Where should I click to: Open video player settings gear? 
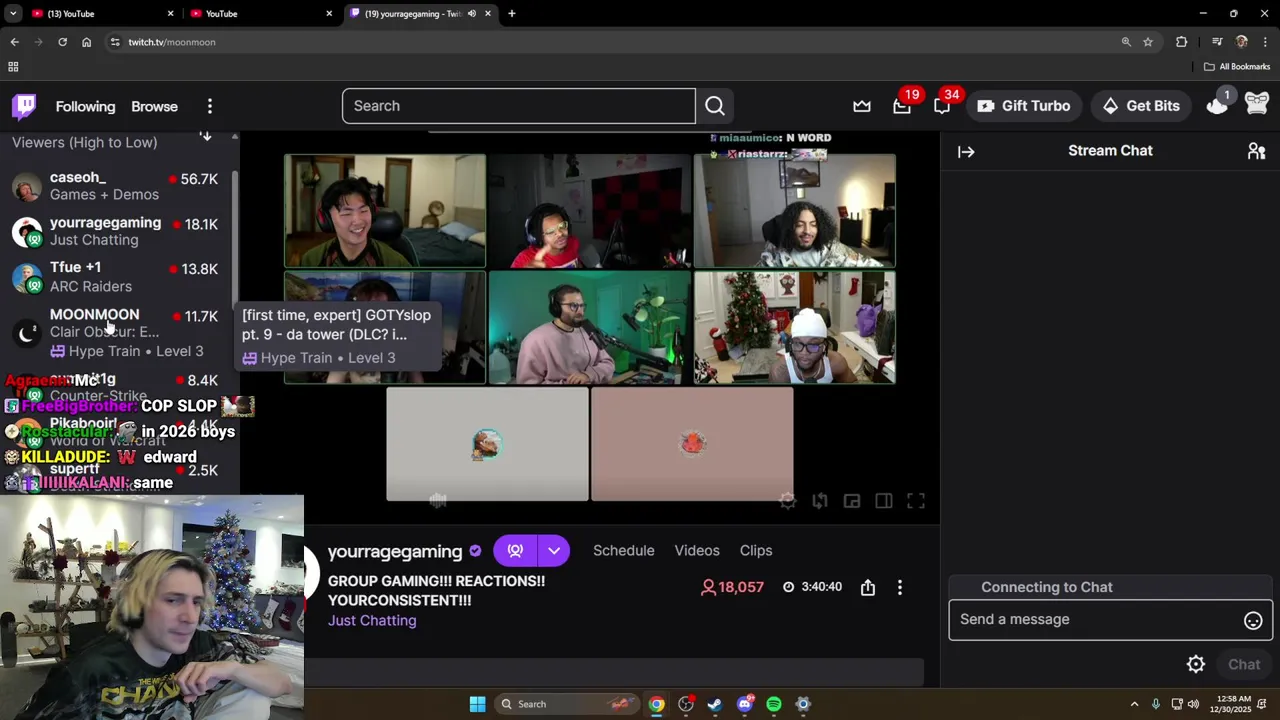point(788,501)
